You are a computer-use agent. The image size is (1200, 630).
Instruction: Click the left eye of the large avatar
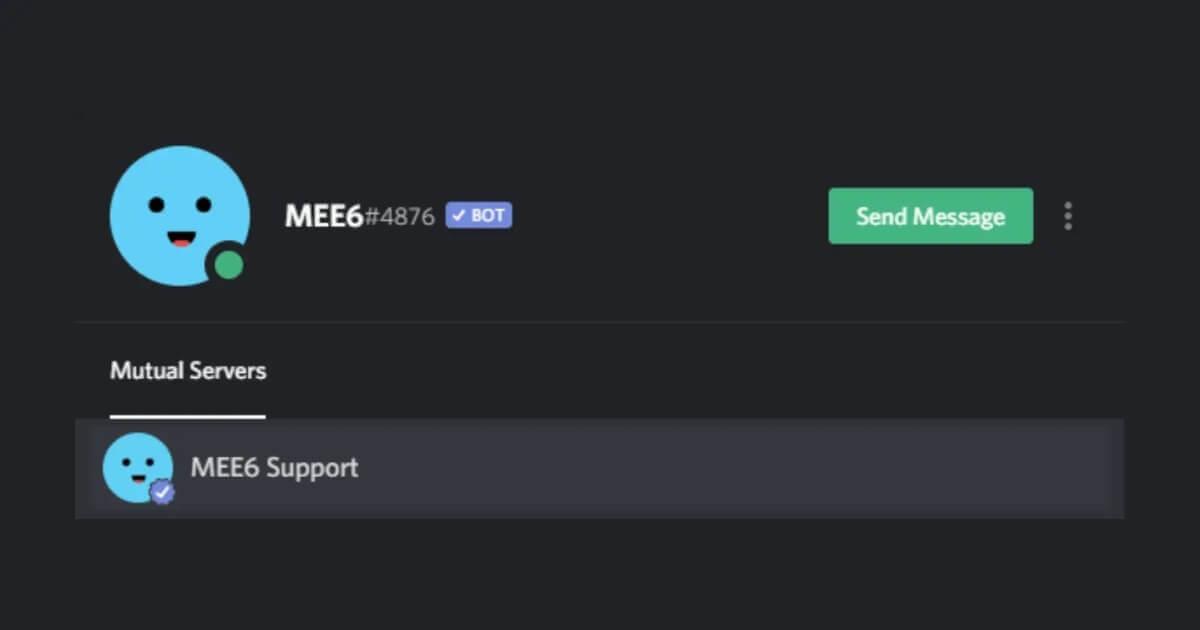tap(157, 205)
